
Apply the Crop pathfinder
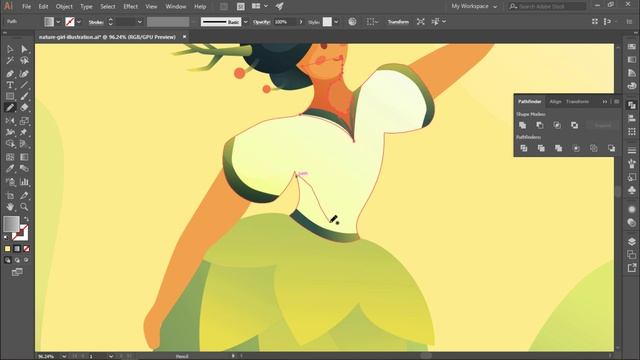point(576,148)
